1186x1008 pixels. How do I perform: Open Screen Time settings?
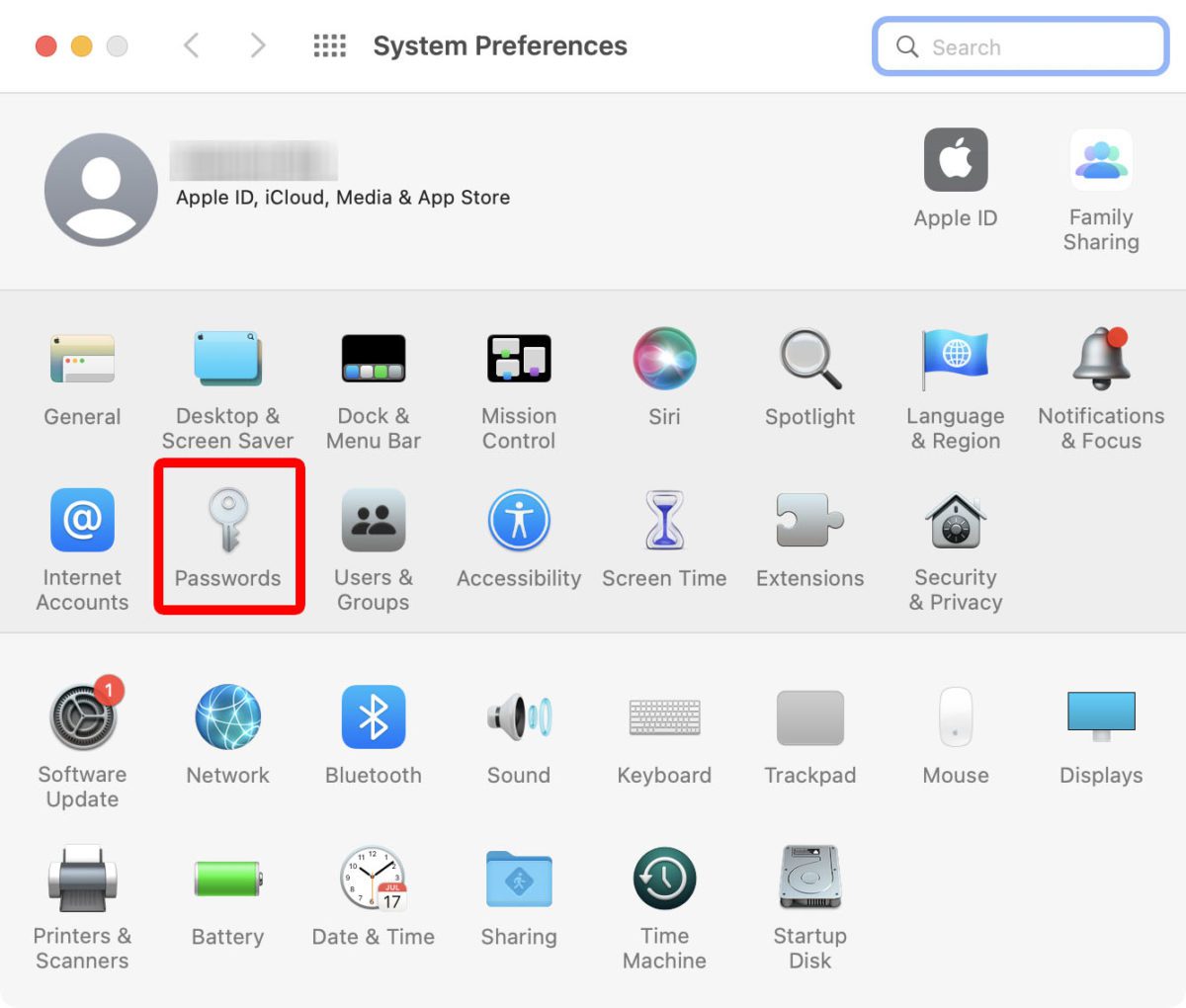click(664, 539)
